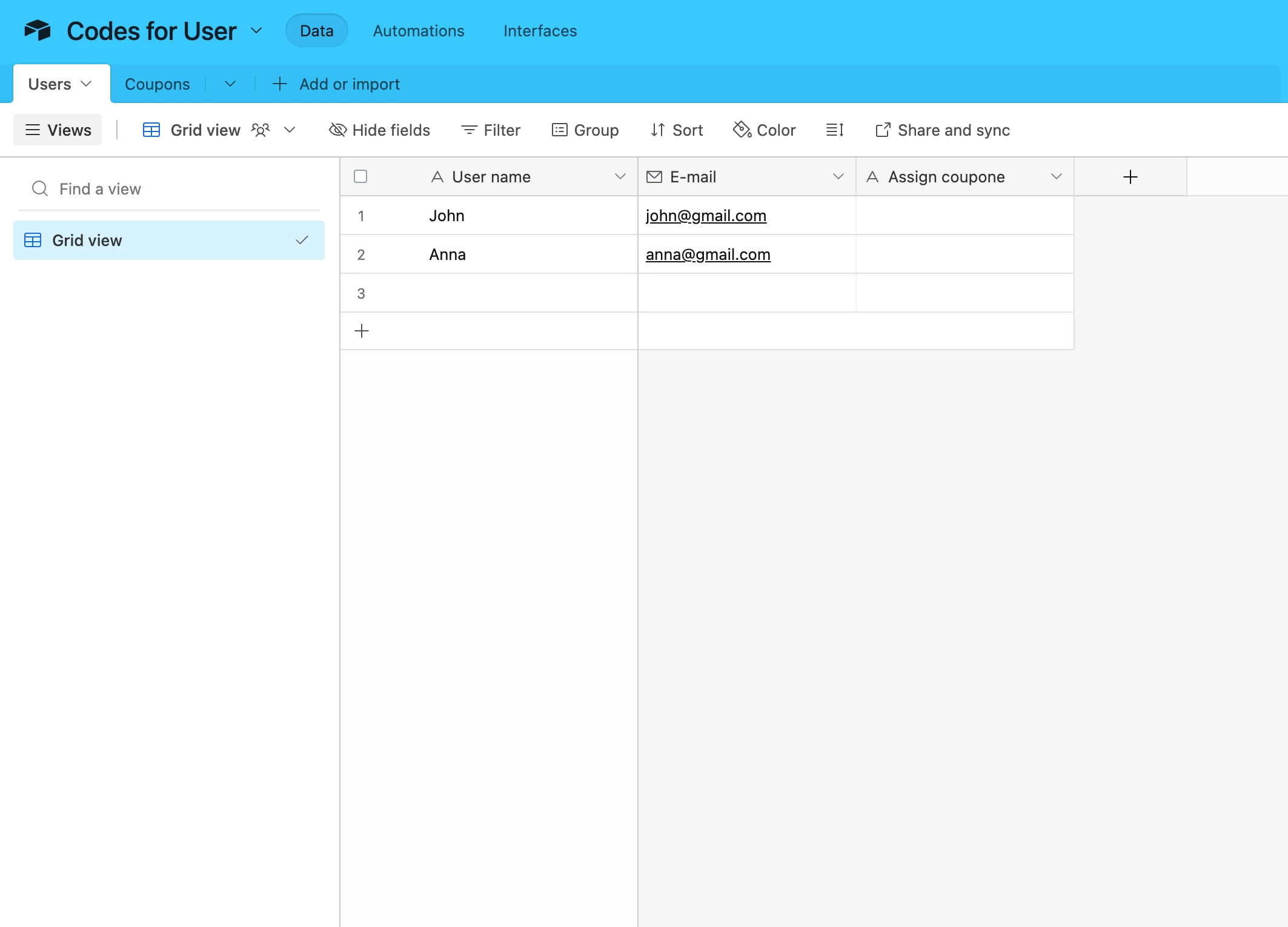Add a new field with plus icon
The image size is (1288, 927).
[1130, 177]
